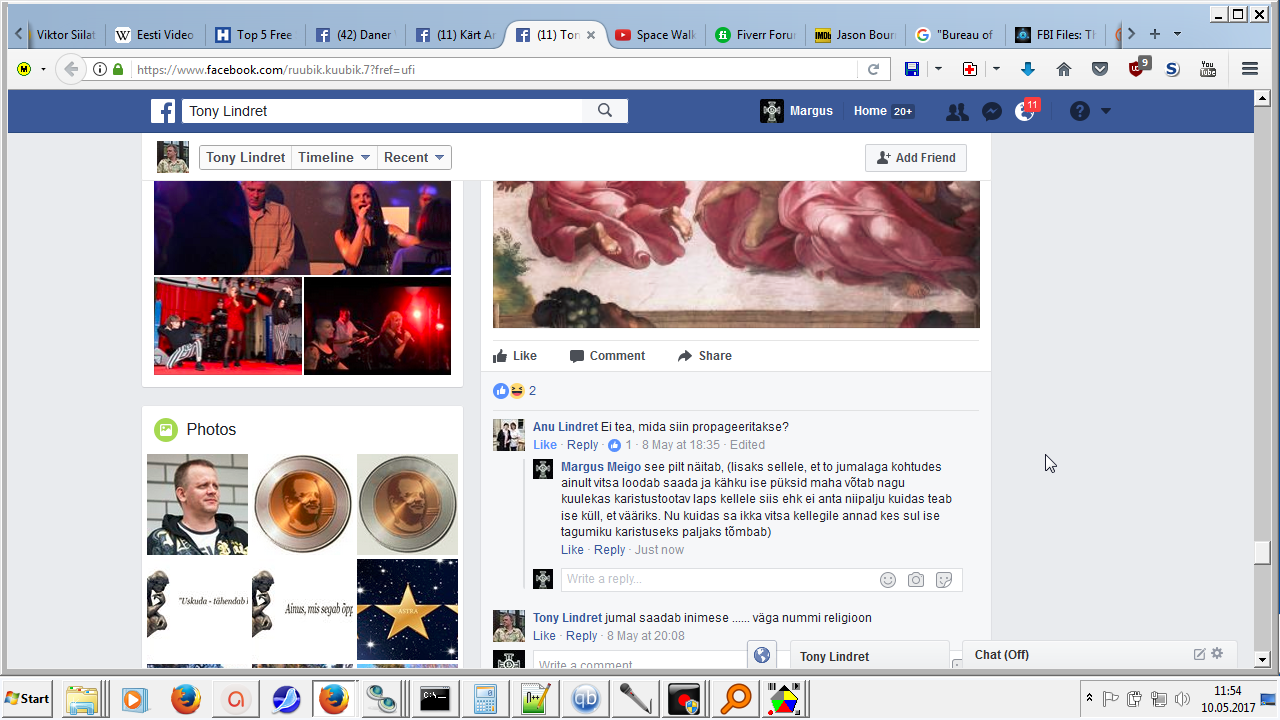Click the Add Friend button

916,158
